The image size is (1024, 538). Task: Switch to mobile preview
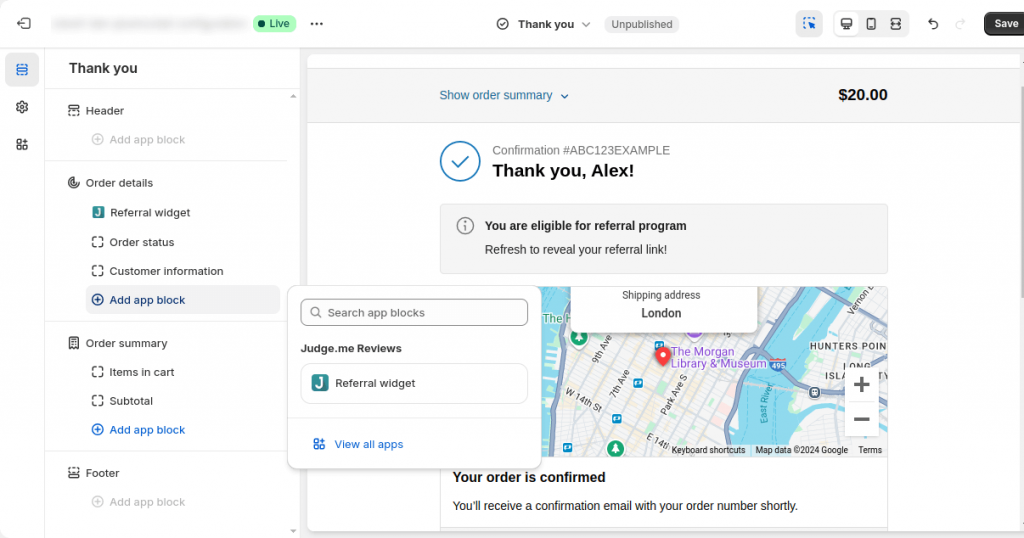(x=871, y=24)
